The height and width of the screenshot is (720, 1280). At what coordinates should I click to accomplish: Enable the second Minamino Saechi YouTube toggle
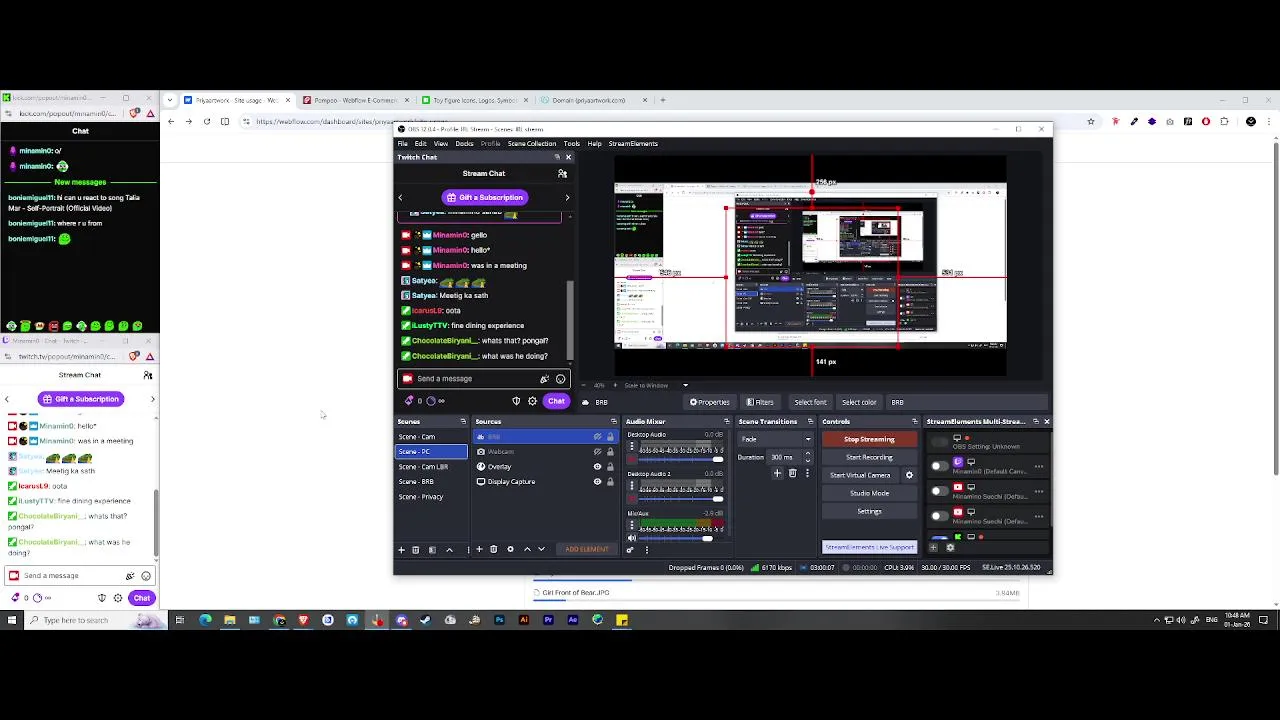tap(938, 516)
